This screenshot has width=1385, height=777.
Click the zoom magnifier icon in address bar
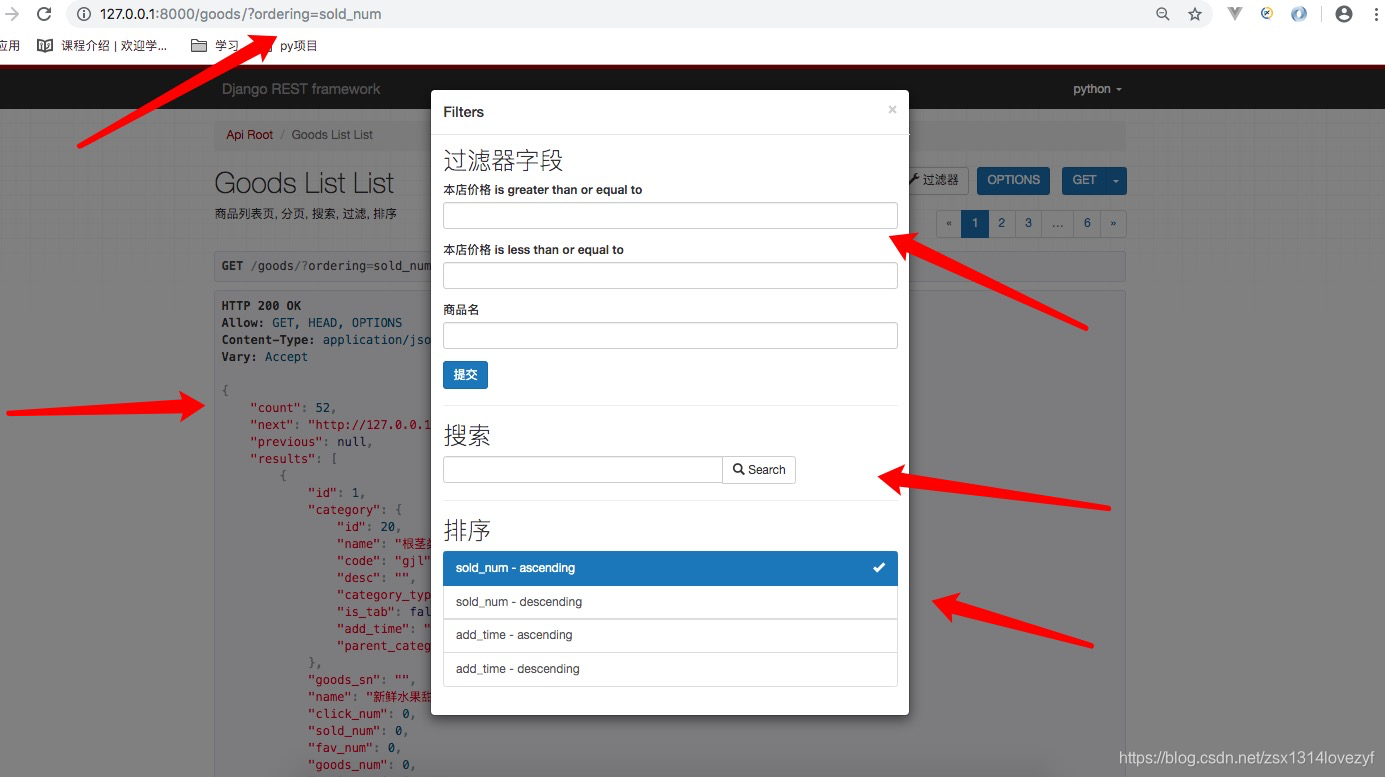[1163, 14]
